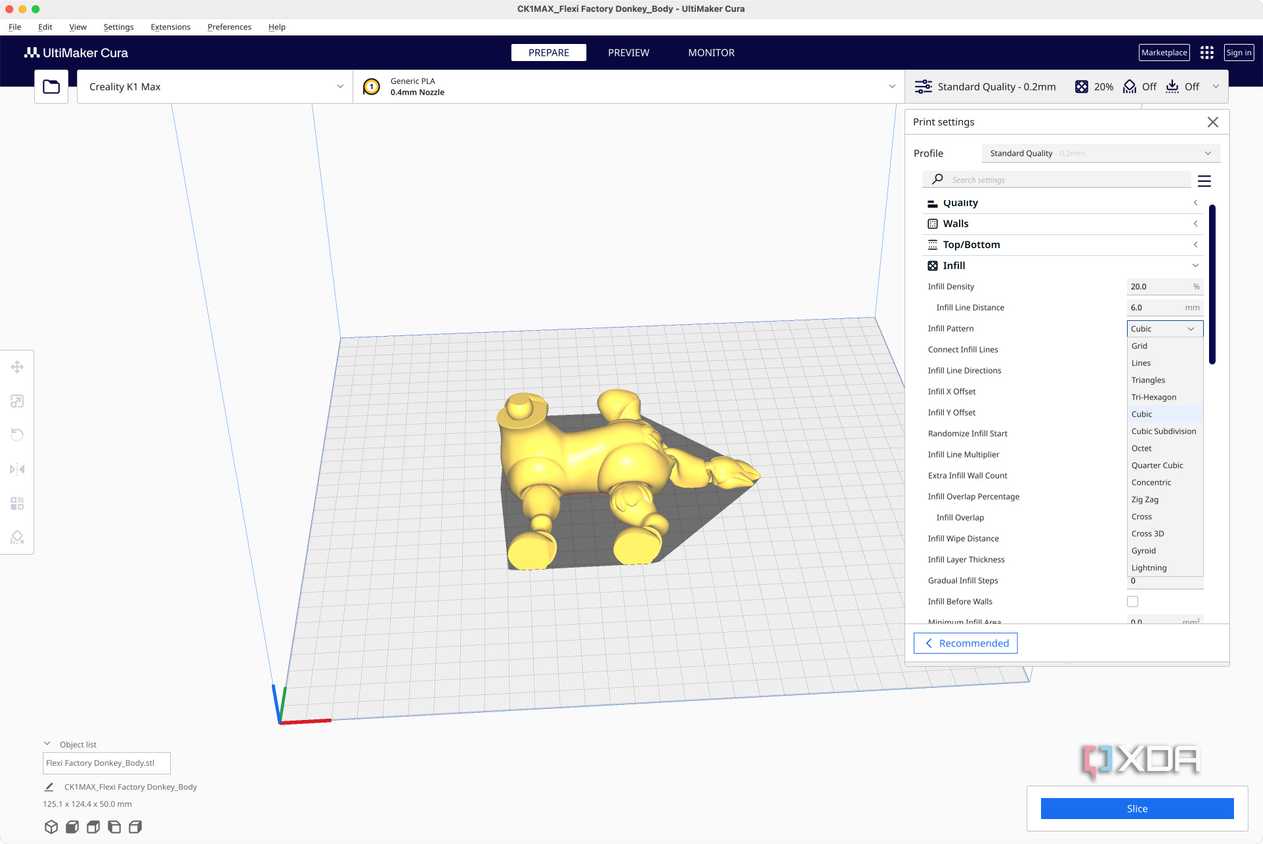Collapse the Infill Pattern Cubic dropdown
This screenshot has height=844, width=1263.
tap(1165, 329)
